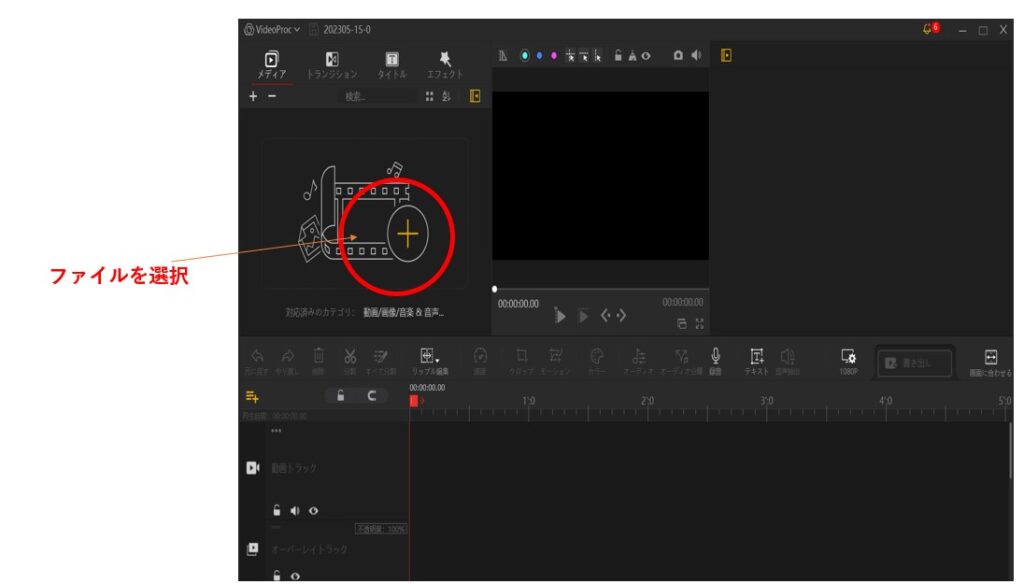The height and width of the screenshot is (584, 1024).
Task: Click the 動画/画像/音楽 supported categories text
Action: point(403,312)
